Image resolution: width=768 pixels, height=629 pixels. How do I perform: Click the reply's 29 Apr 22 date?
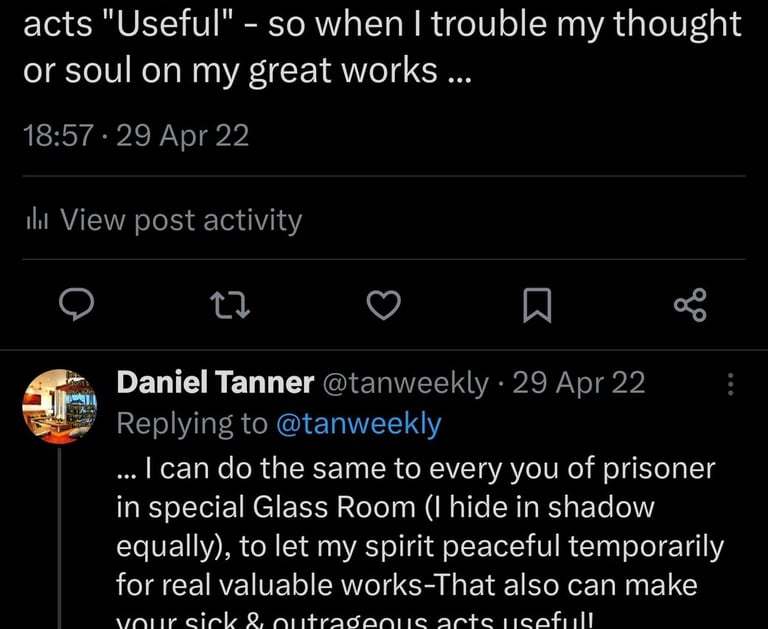click(579, 382)
